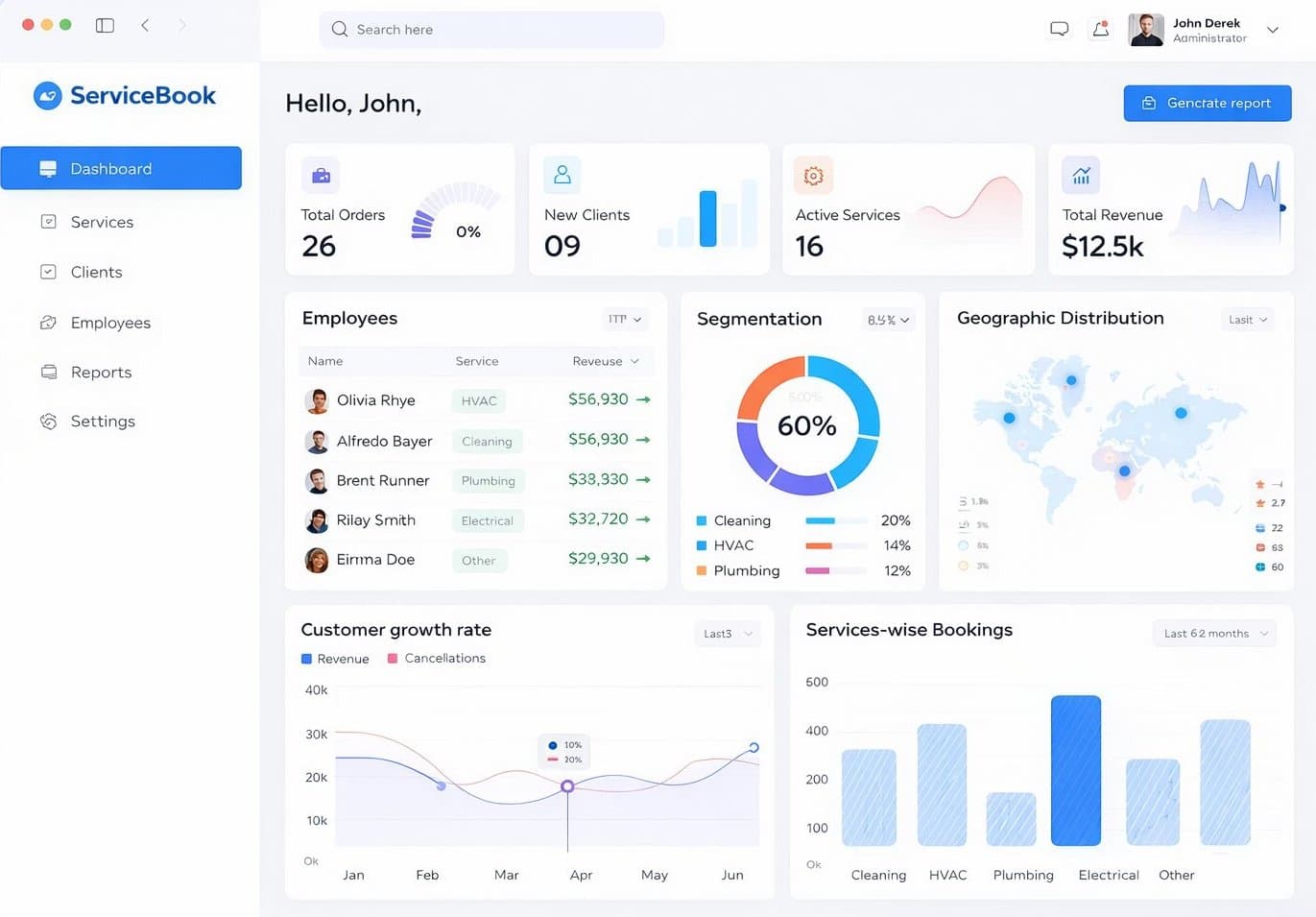
Task: Click the Active Services gear icon
Action: [x=813, y=176]
